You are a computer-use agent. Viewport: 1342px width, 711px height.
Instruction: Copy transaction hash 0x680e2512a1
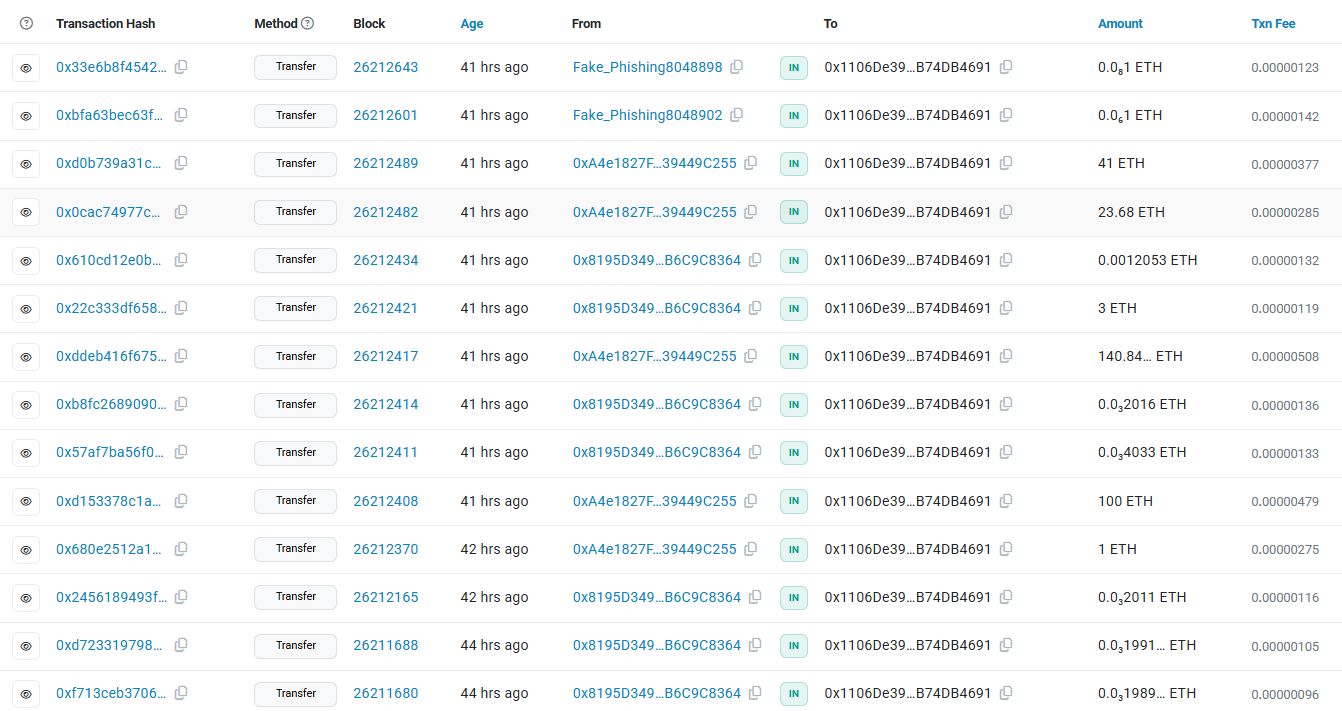point(181,549)
